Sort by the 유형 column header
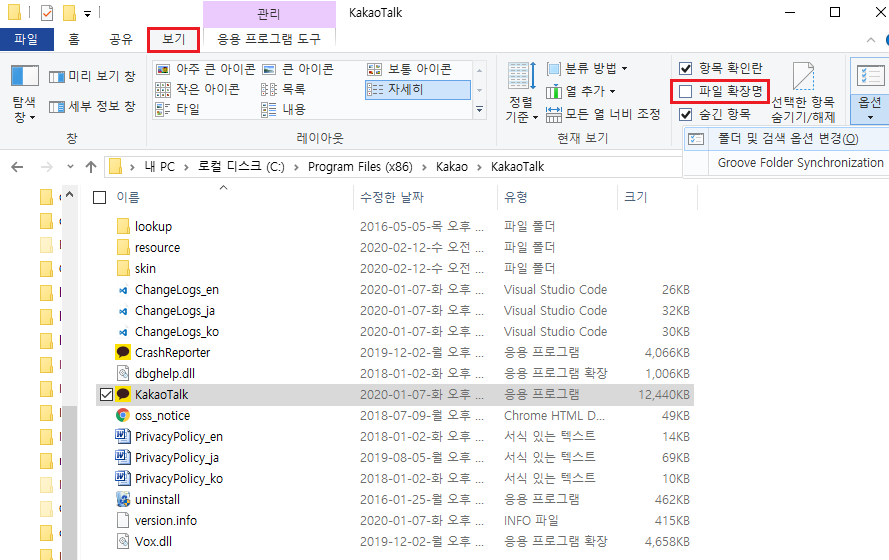Viewport: 889px width, 560px height. (x=516, y=197)
